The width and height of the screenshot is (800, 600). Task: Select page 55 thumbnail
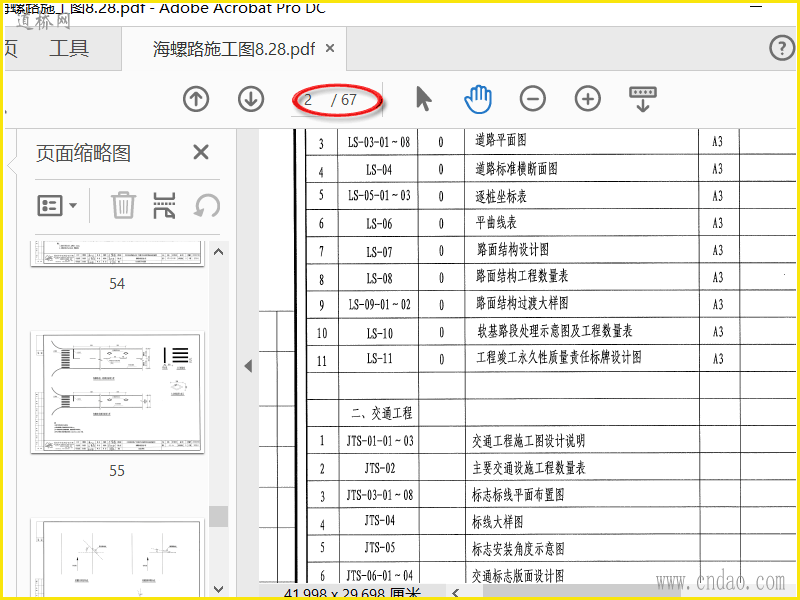(117, 392)
